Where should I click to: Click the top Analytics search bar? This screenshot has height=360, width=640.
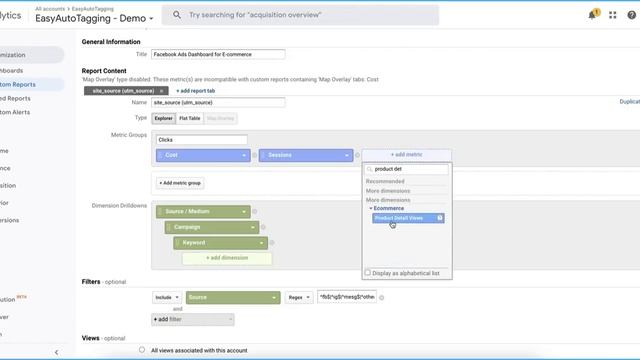pyautogui.click(x=300, y=15)
